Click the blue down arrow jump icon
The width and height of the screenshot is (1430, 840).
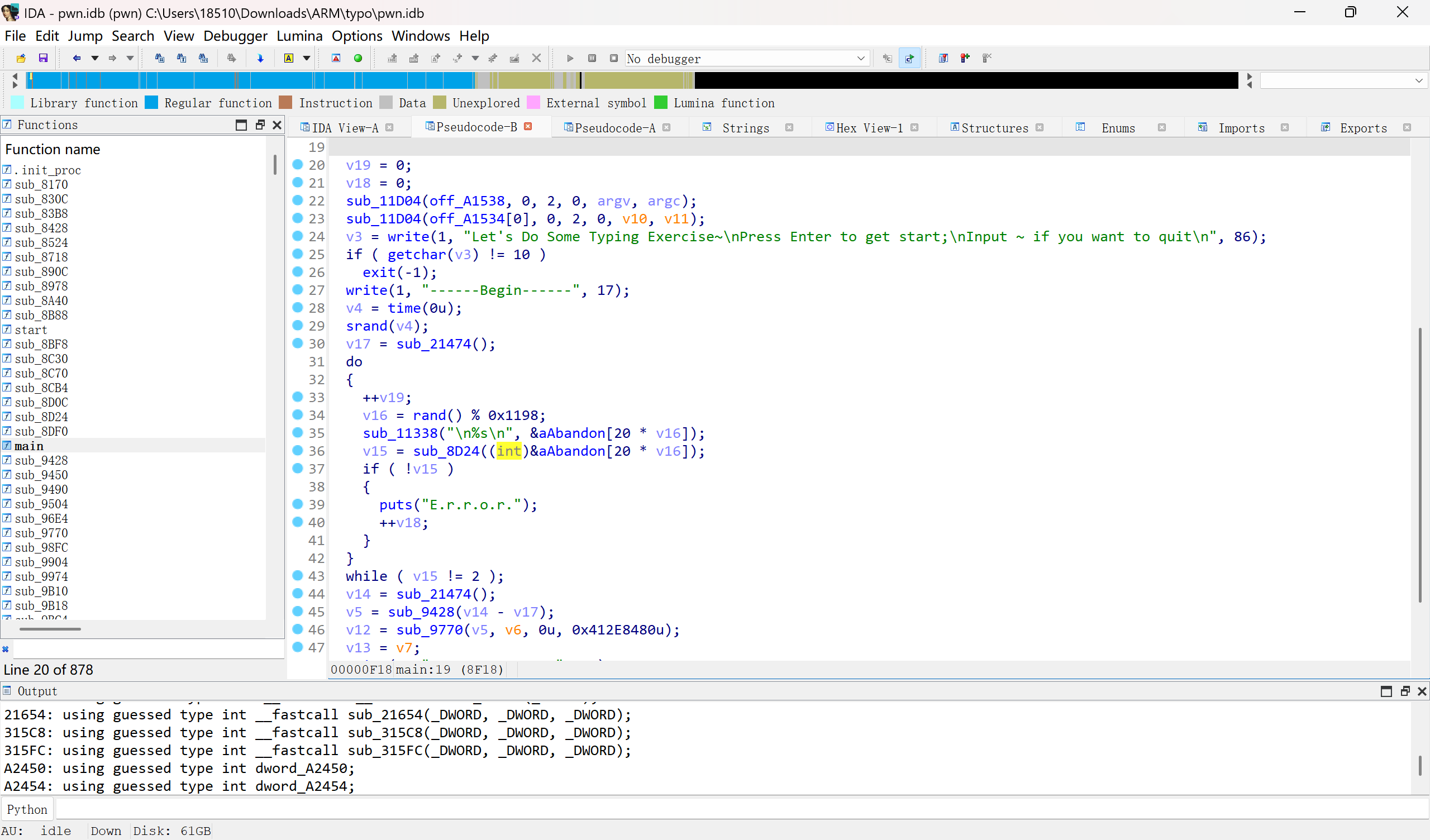click(260, 58)
